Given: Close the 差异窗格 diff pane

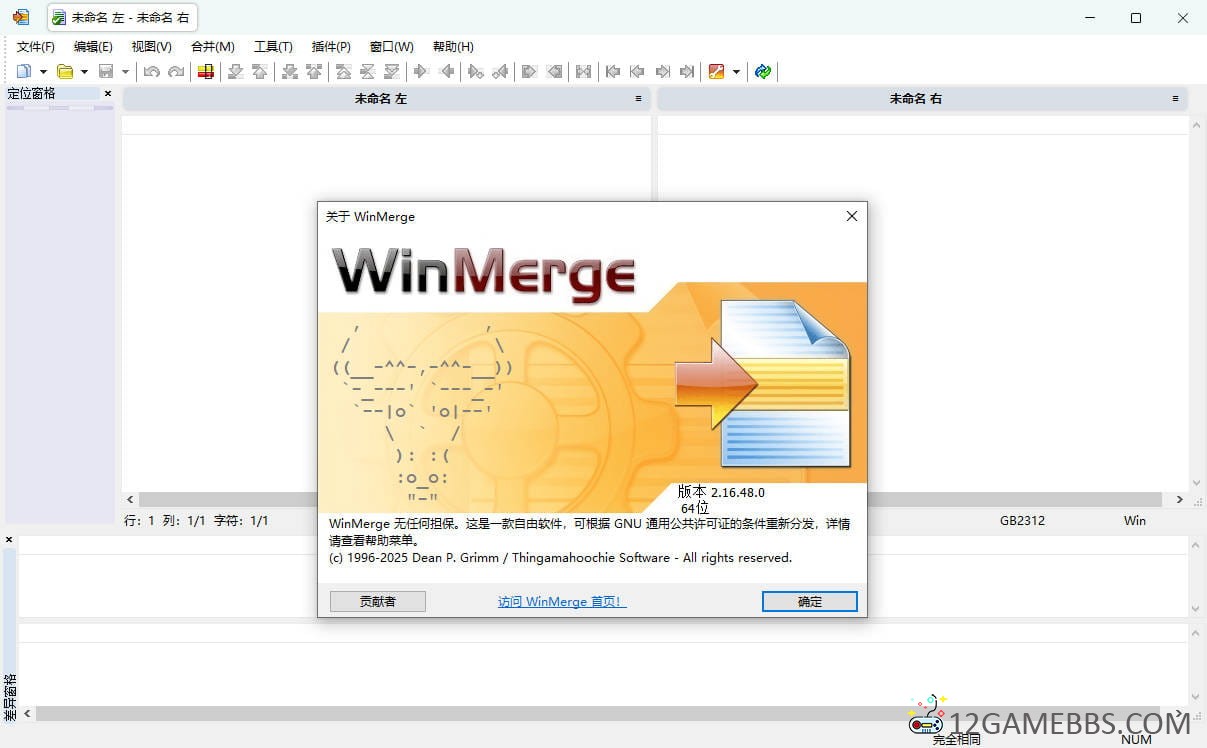Looking at the screenshot, I should point(9,540).
